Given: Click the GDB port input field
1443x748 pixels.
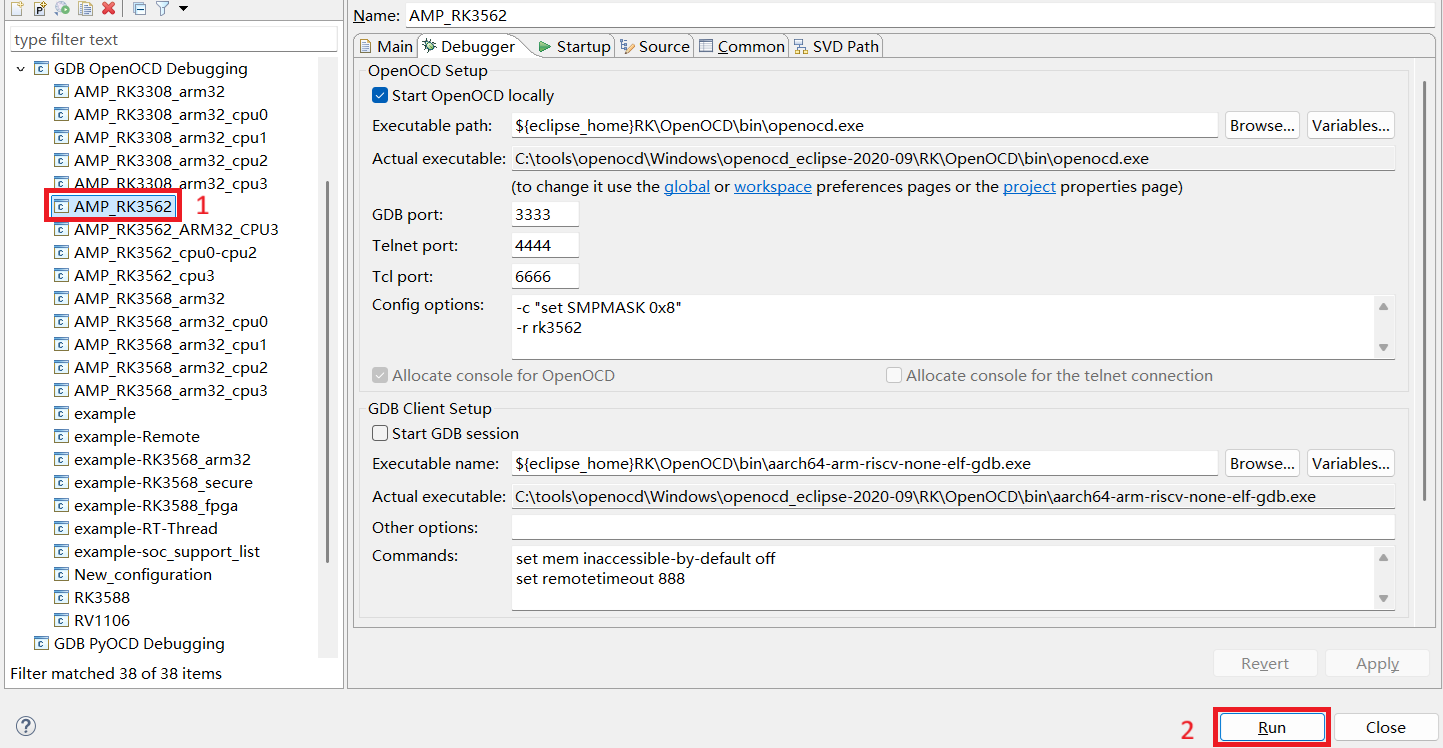Looking at the screenshot, I should [x=544, y=215].
